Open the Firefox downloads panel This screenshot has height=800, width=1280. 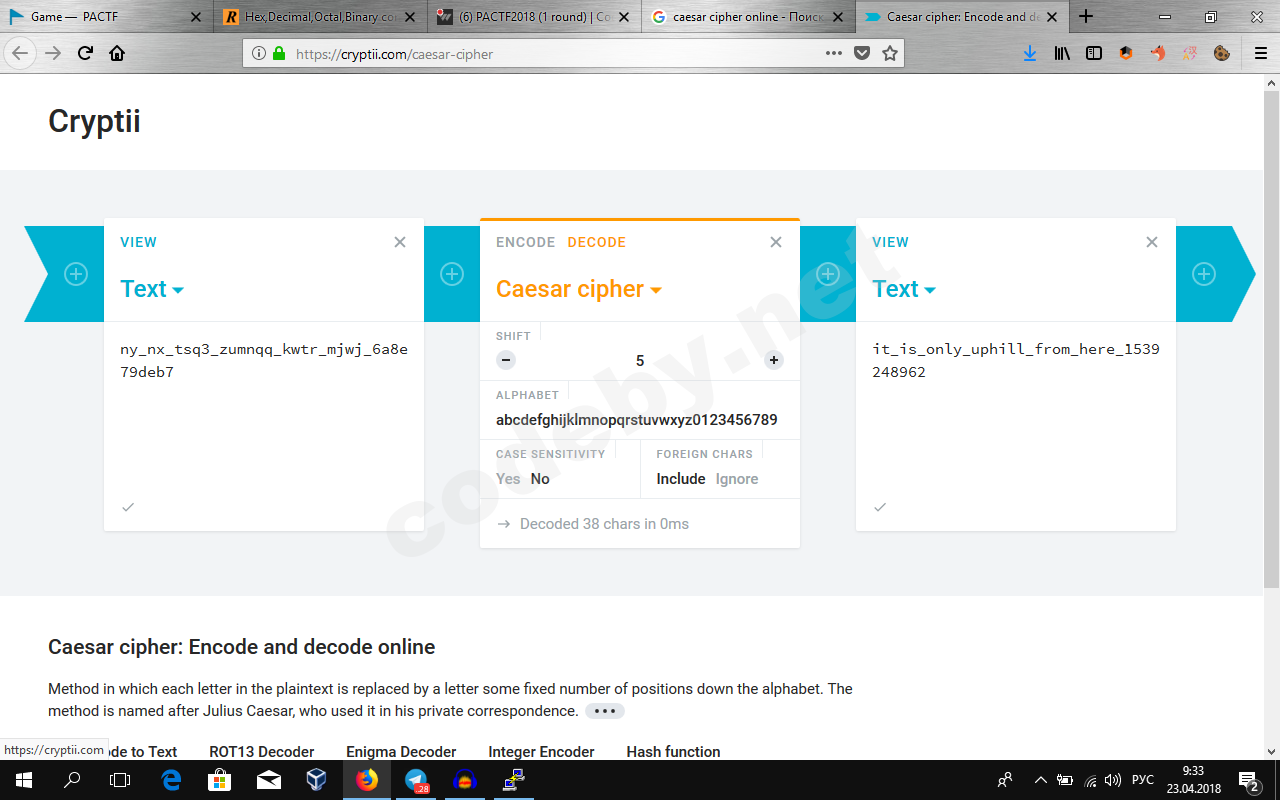[x=1030, y=53]
